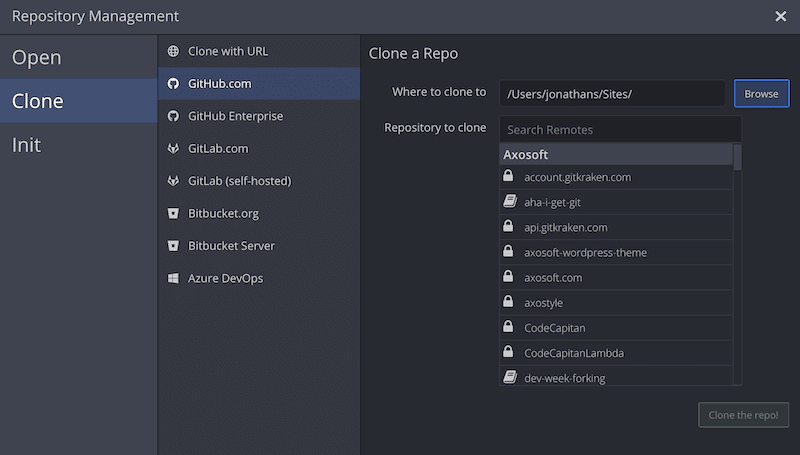Click the Bitbucket.org bucket icon
This screenshot has height=455, width=800.
(173, 213)
